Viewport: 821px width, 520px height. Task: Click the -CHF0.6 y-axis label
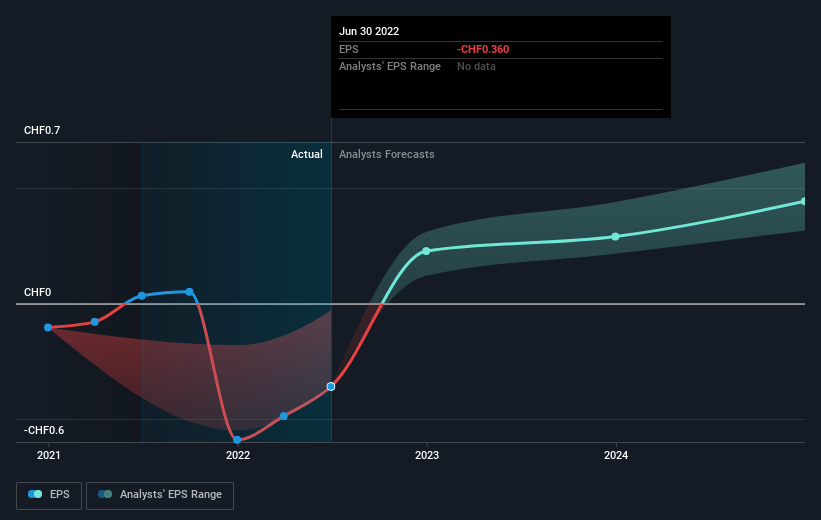click(x=44, y=430)
